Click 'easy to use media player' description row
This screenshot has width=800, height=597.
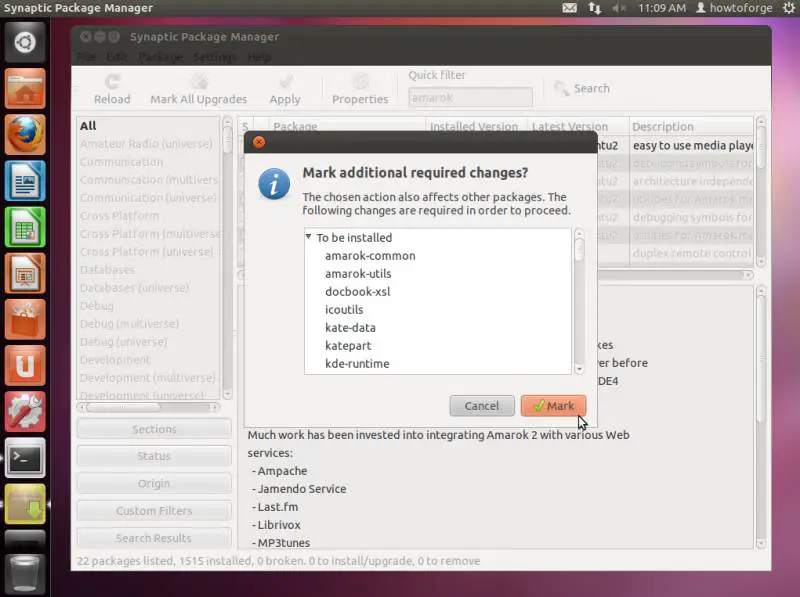click(692, 145)
